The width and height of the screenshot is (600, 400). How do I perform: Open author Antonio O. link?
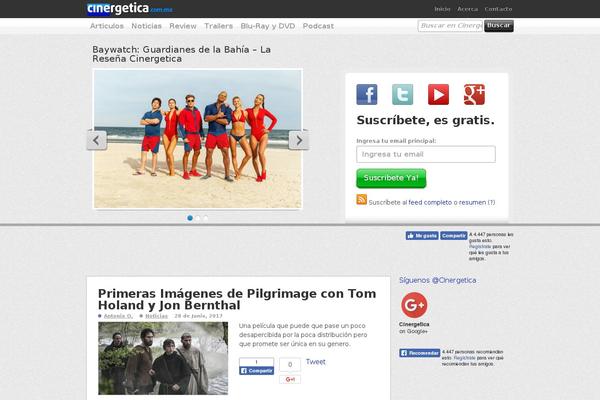pos(118,316)
